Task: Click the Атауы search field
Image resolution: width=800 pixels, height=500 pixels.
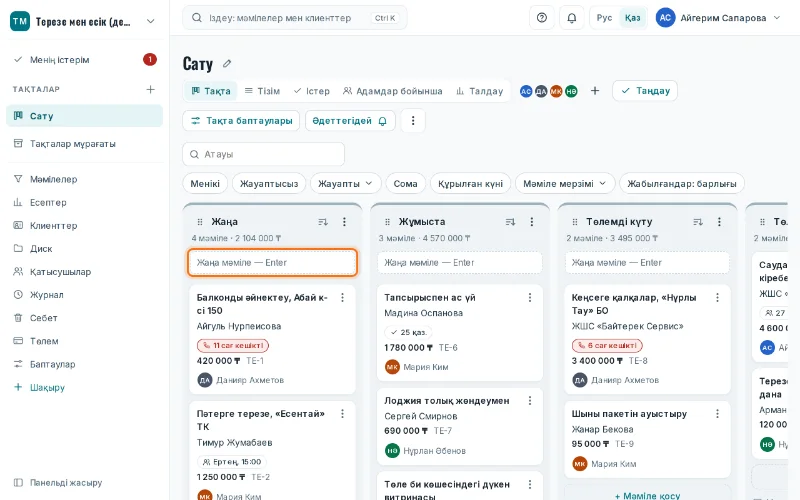Action: coord(263,154)
